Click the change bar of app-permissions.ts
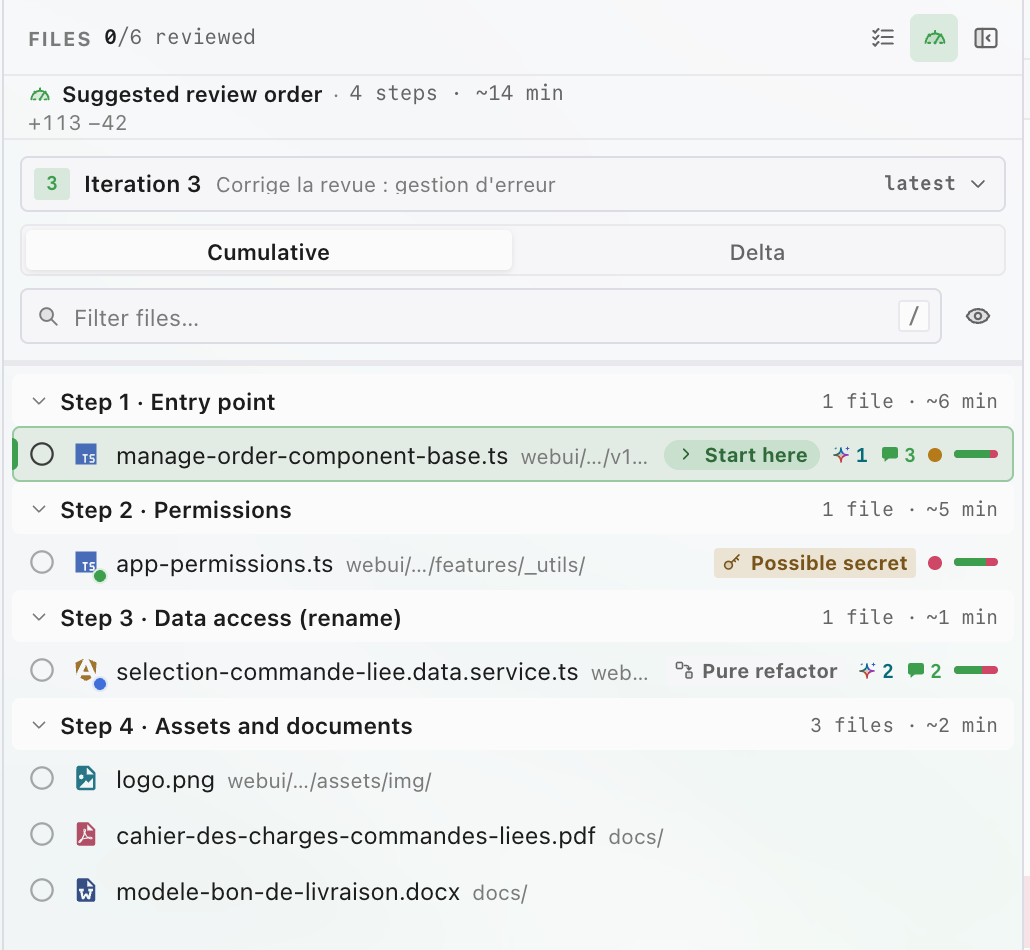 [975, 562]
